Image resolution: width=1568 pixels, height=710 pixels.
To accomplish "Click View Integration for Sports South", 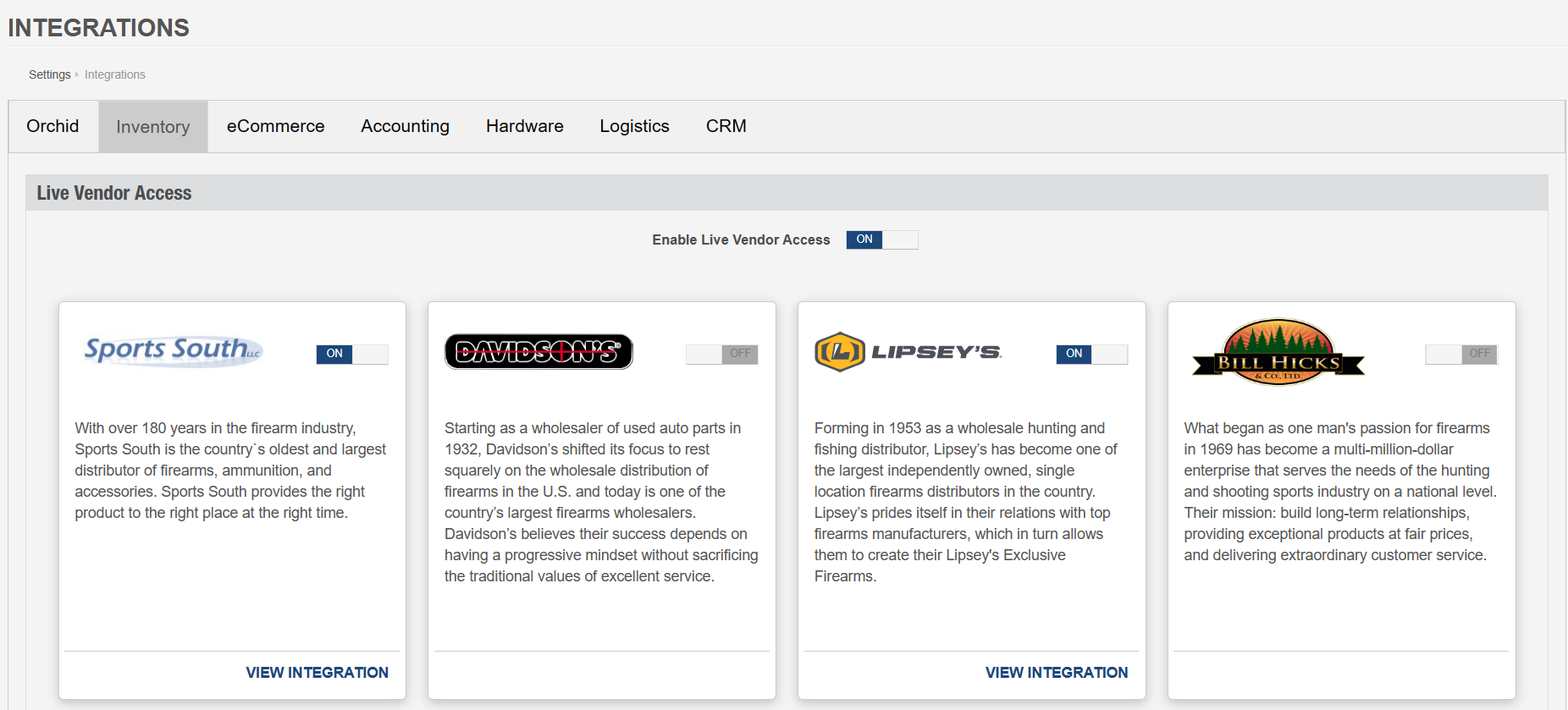I will 317,673.
